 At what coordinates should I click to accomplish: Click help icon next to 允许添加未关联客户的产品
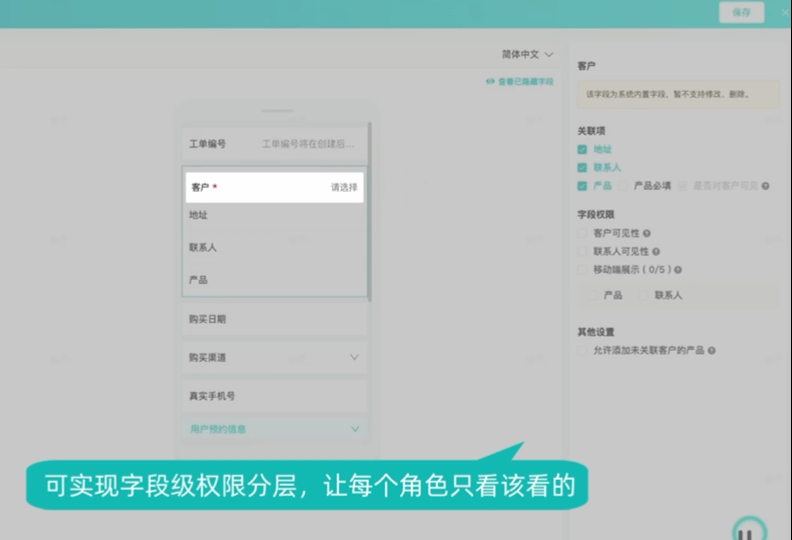pyautogui.click(x=712, y=351)
